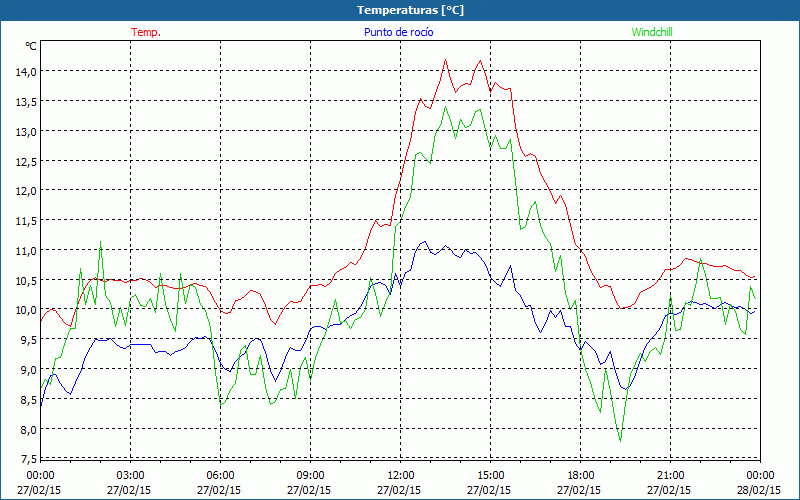The width and height of the screenshot is (800, 500).
Task: Click the 12,0 y-axis value
Action: 27,191
